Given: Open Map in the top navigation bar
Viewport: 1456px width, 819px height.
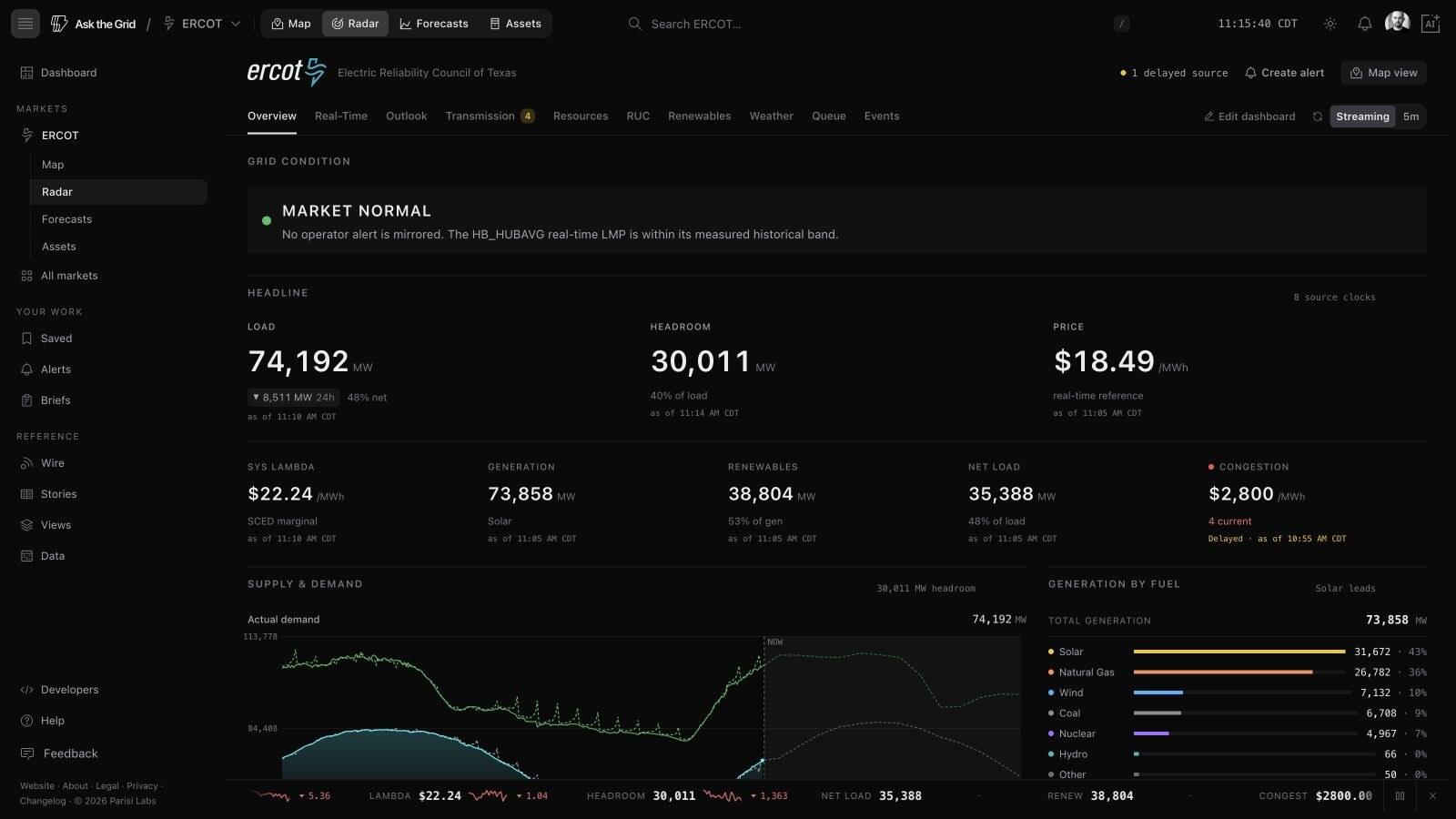Looking at the screenshot, I should pyautogui.click(x=291, y=24).
